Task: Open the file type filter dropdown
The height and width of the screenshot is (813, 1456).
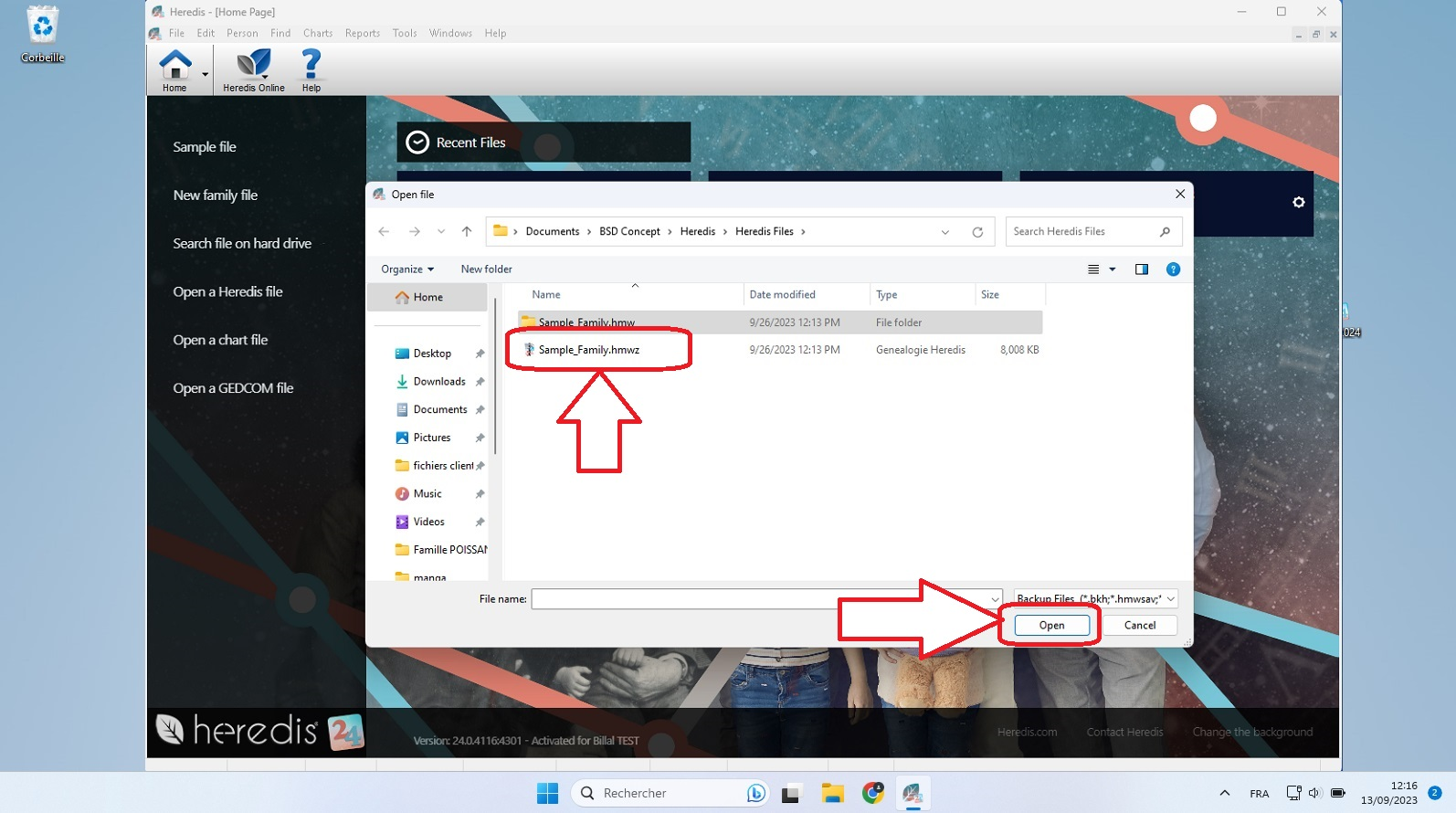Action: tap(1095, 599)
